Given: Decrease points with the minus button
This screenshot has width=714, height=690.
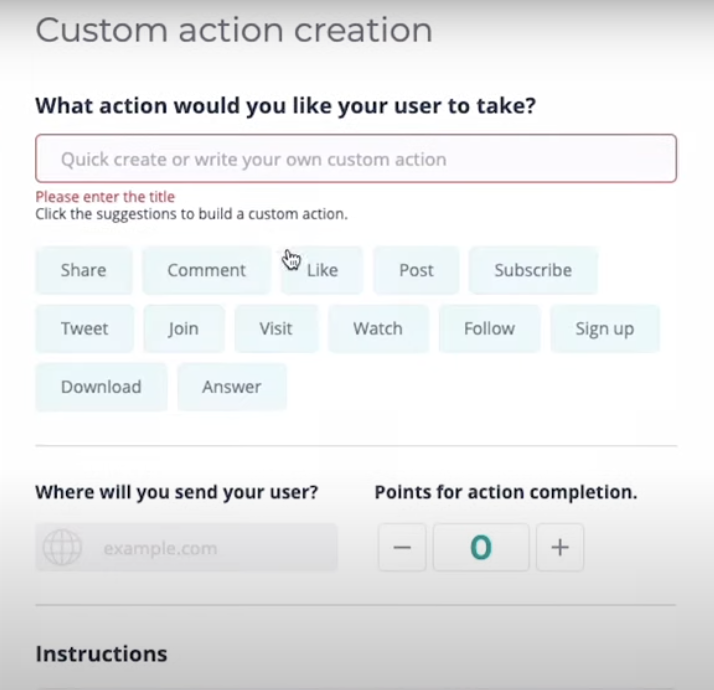Looking at the screenshot, I should pos(402,547).
